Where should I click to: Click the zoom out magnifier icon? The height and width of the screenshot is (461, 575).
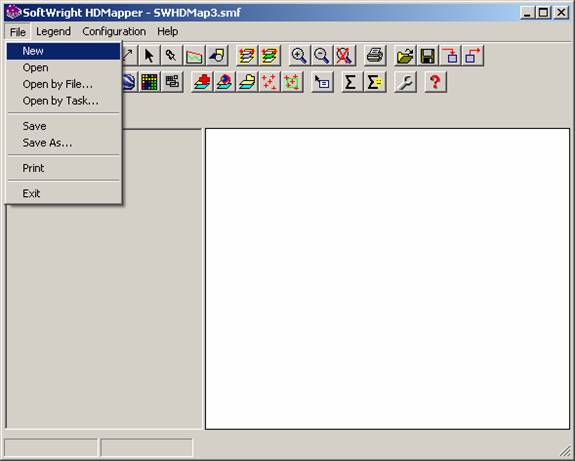322,56
